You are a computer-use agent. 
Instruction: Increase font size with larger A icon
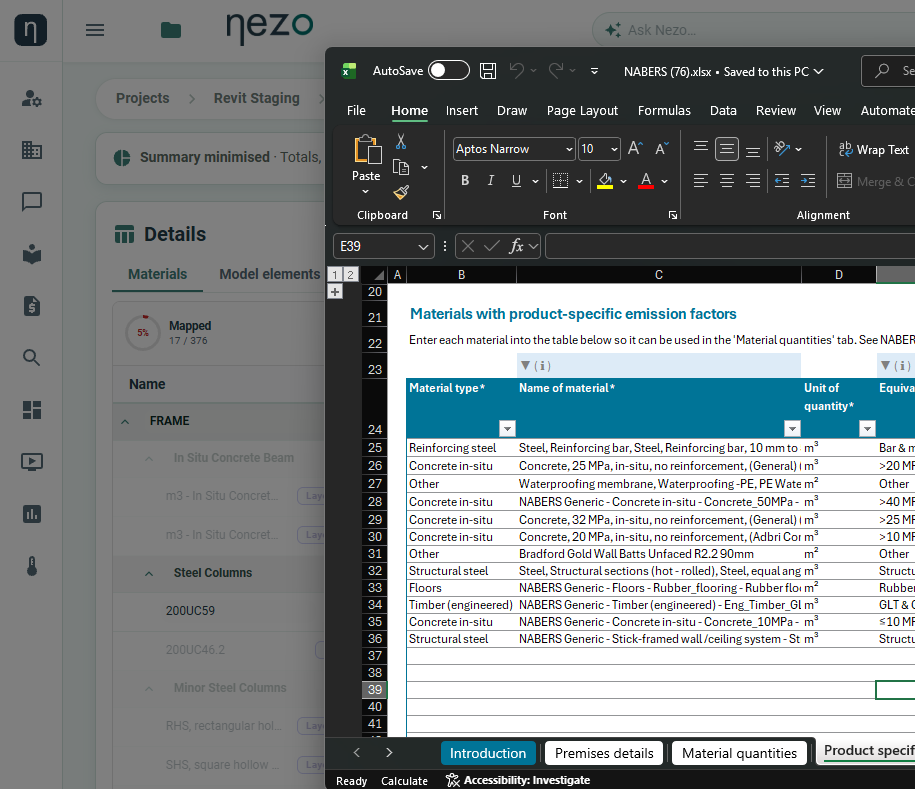(x=635, y=148)
